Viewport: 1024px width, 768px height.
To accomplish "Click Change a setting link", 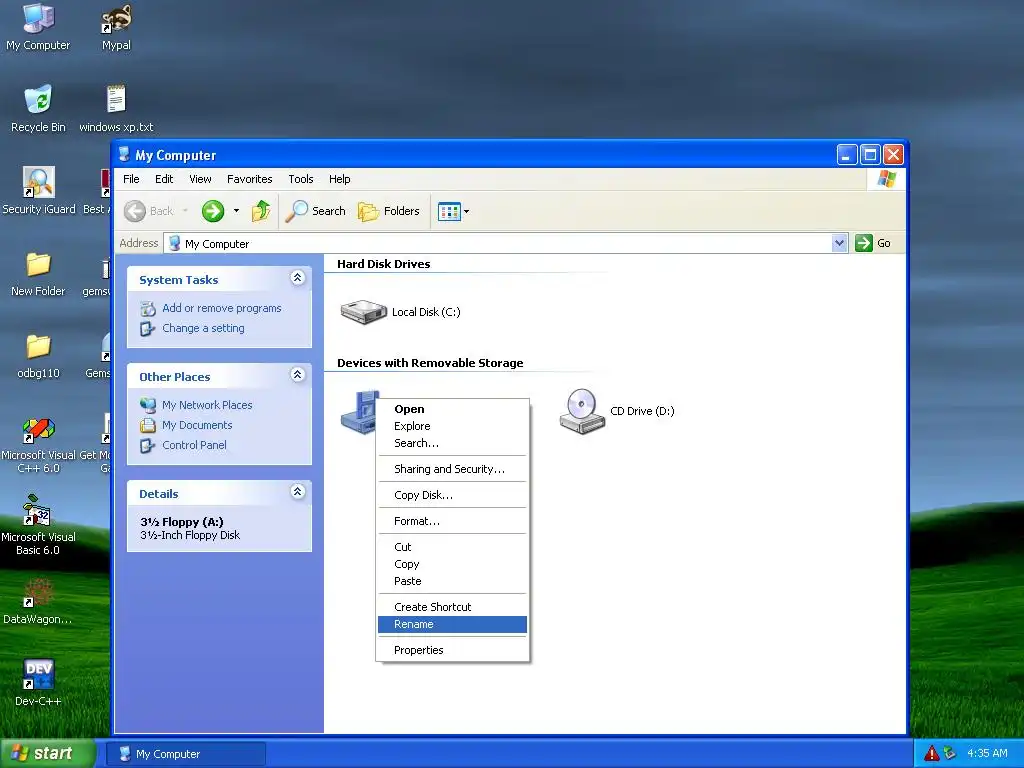I will tap(203, 328).
